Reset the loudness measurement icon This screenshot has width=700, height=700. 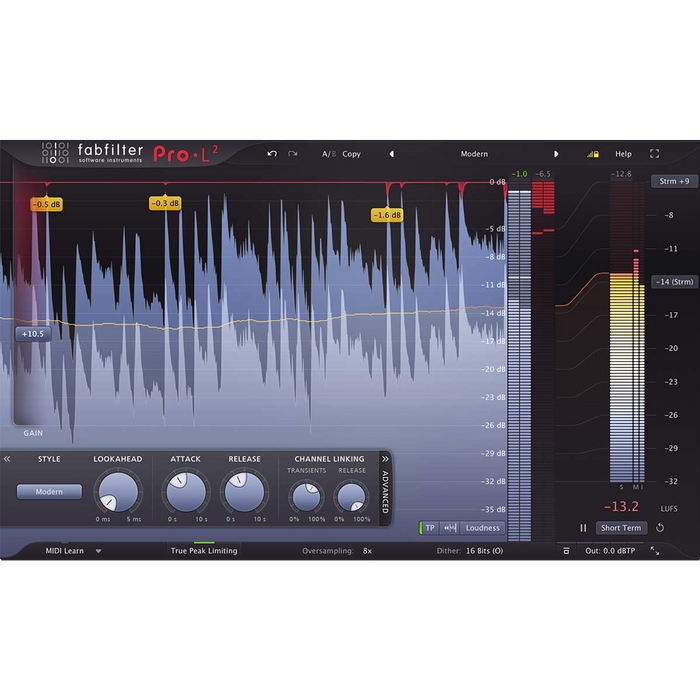tap(660, 528)
